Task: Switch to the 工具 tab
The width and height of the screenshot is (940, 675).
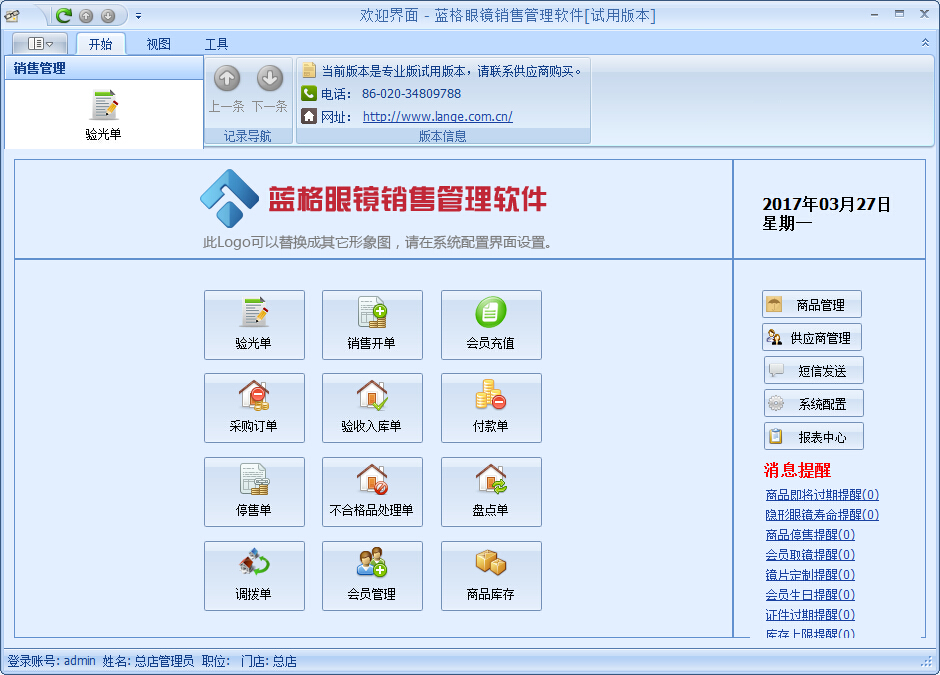Action: pos(216,44)
